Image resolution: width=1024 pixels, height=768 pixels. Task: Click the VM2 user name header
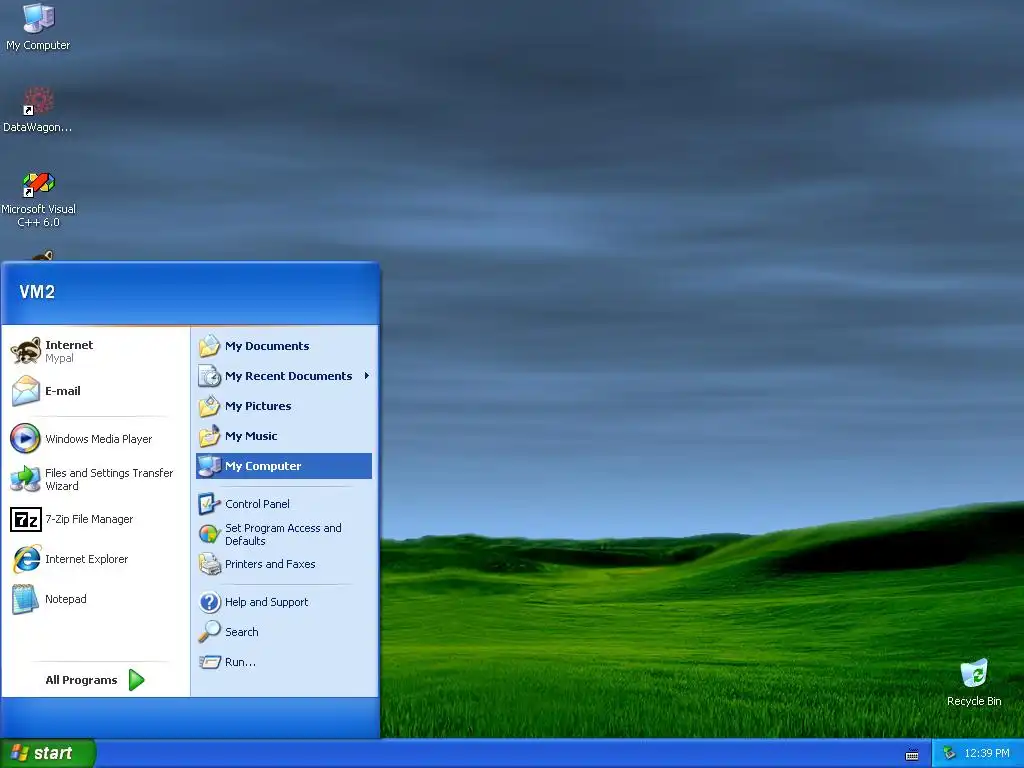coord(37,292)
